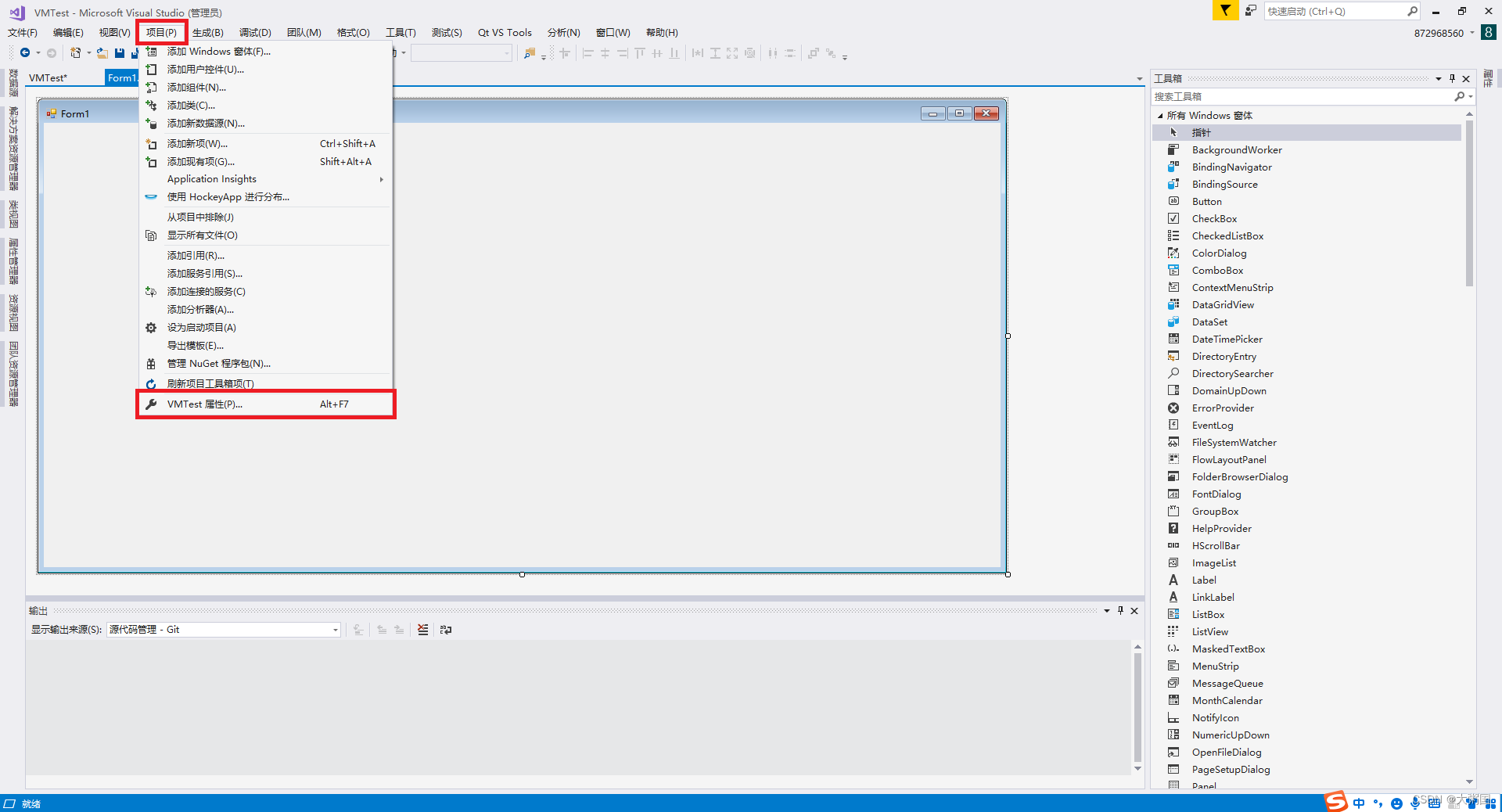Choose 设为启动项目(A) menu entry
This screenshot has height=812, width=1502.
click(266, 328)
